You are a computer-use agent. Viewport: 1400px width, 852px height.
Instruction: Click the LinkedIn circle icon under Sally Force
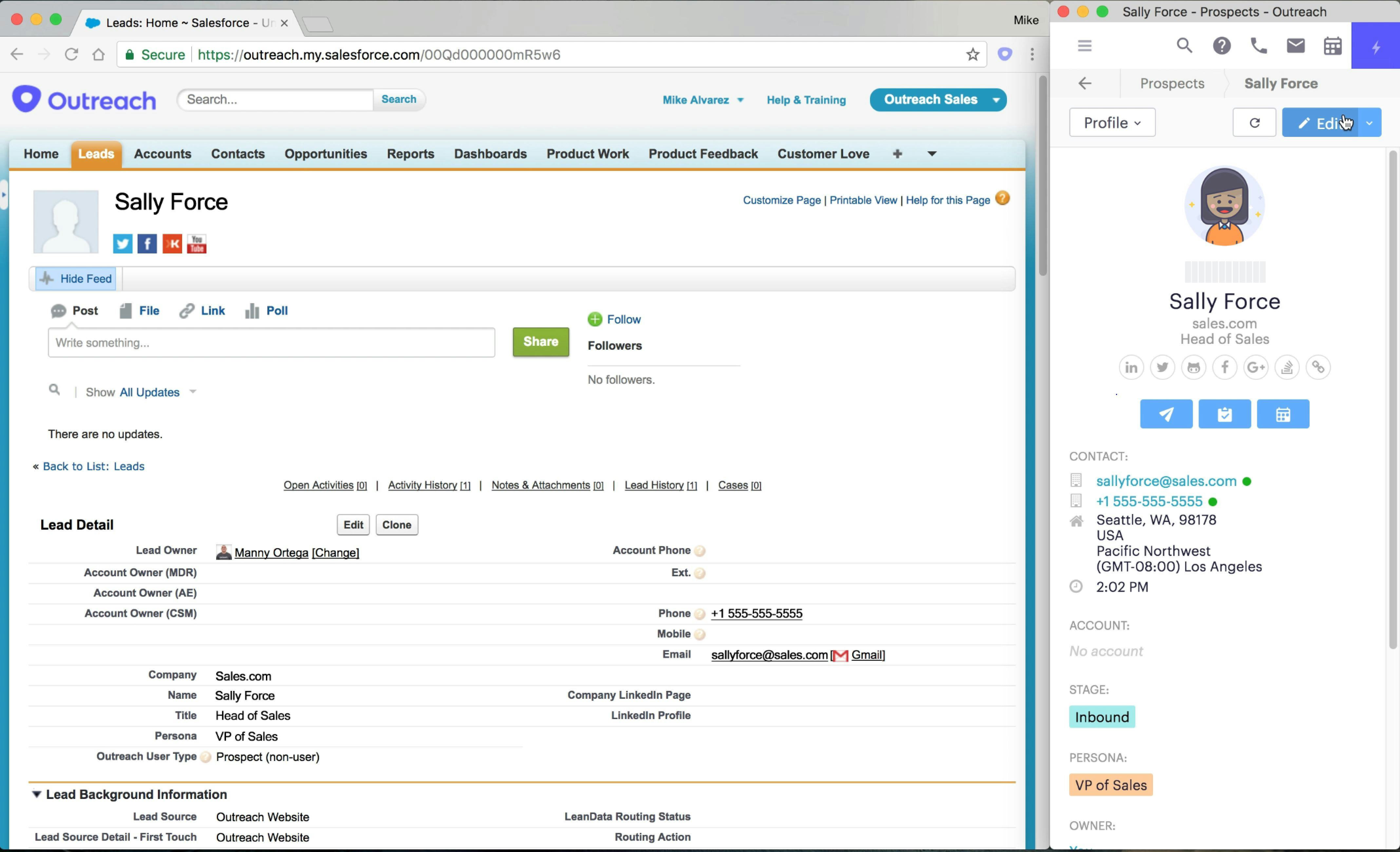(x=1131, y=367)
